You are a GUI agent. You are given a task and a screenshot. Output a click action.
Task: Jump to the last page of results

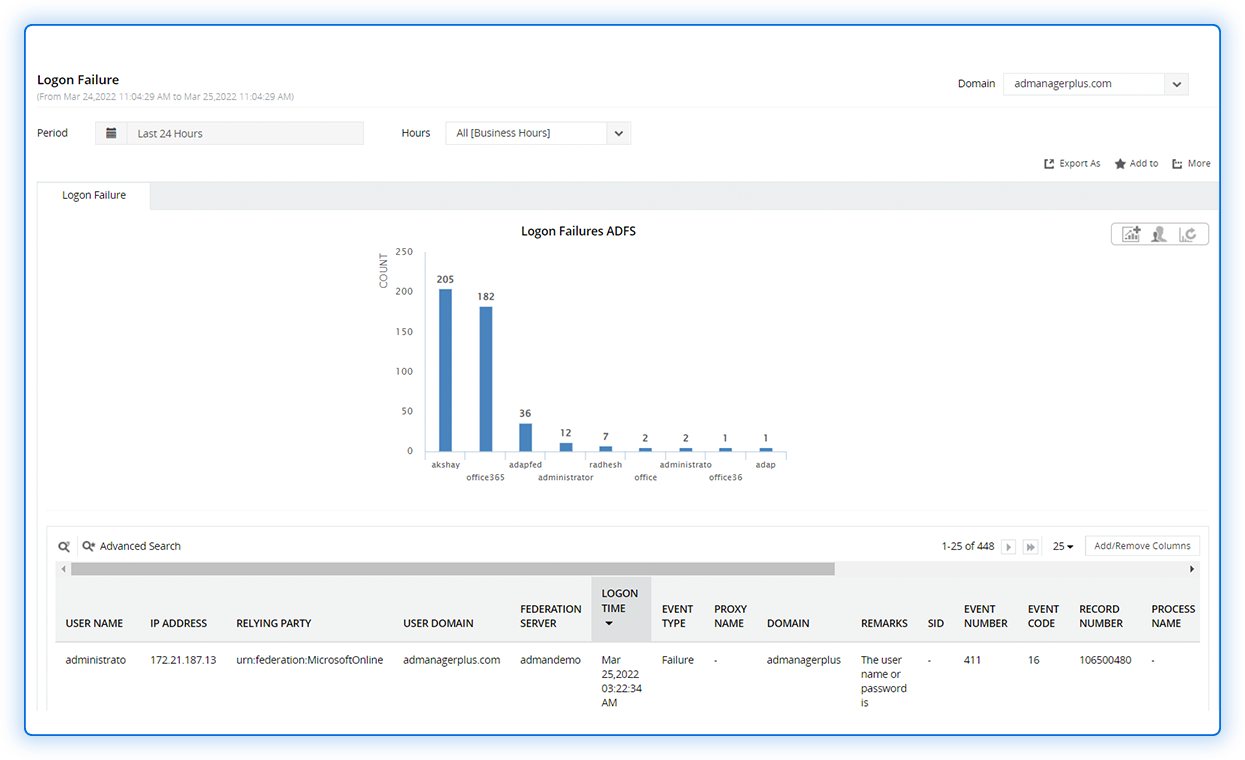1030,547
